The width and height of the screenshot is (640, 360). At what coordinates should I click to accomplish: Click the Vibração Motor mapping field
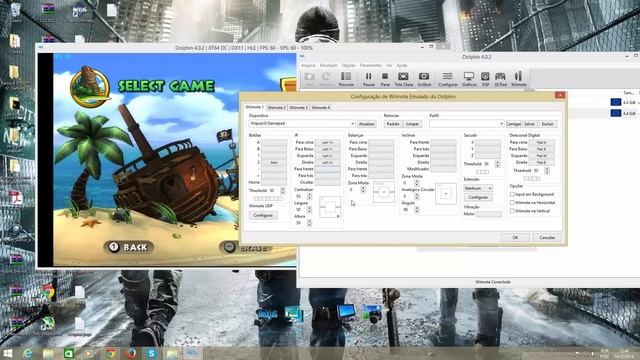click(489, 214)
